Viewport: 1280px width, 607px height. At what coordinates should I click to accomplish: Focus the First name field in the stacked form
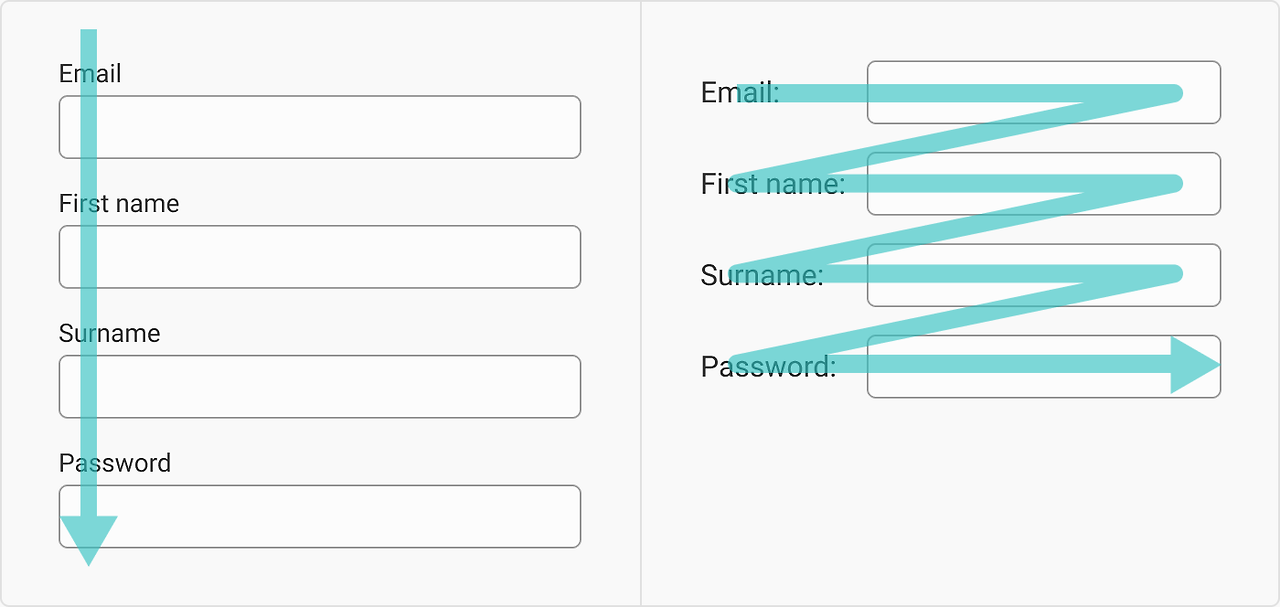click(320, 257)
